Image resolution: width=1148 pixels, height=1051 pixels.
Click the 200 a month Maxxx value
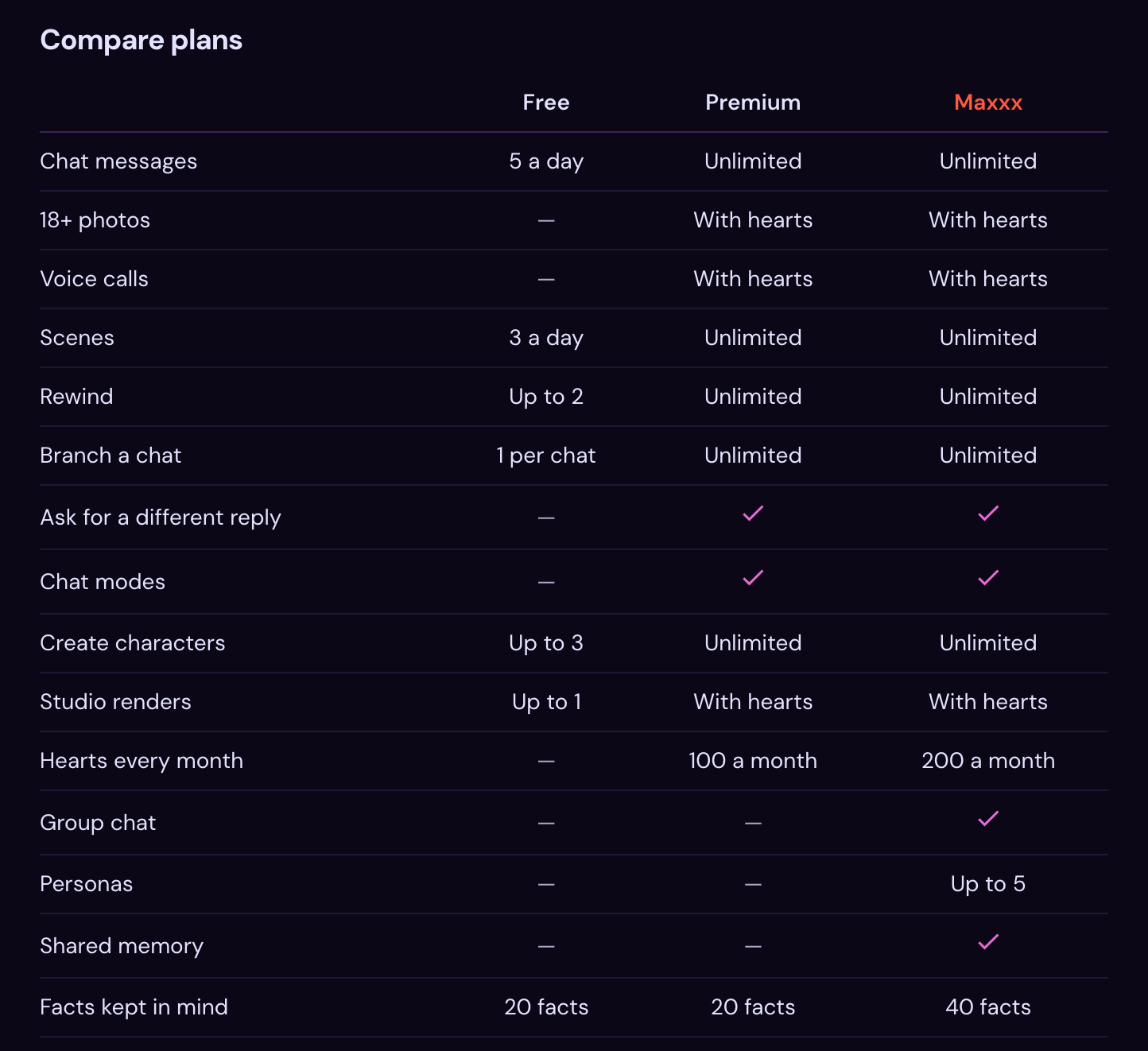988,761
